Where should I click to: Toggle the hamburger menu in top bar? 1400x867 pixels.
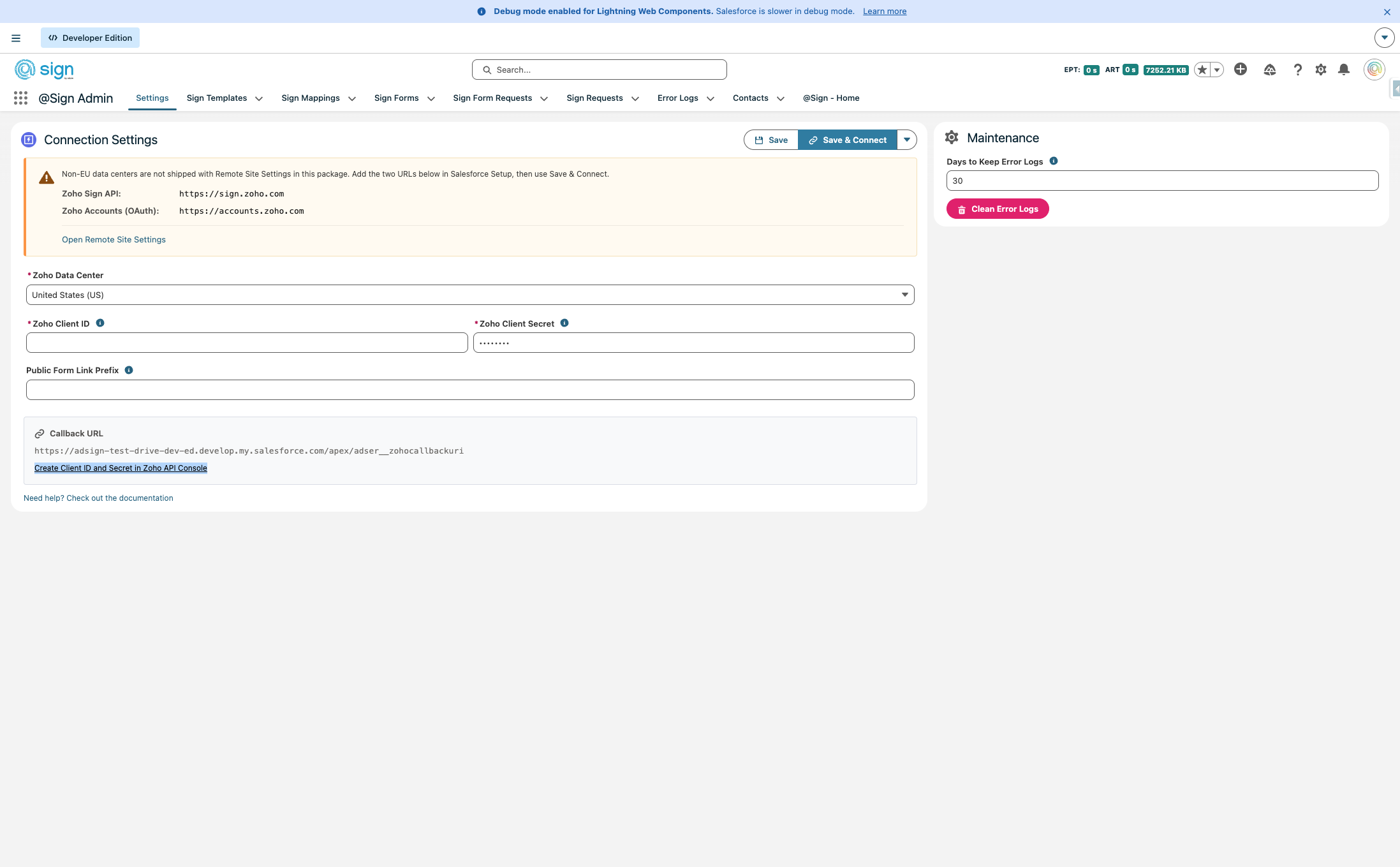pos(16,38)
